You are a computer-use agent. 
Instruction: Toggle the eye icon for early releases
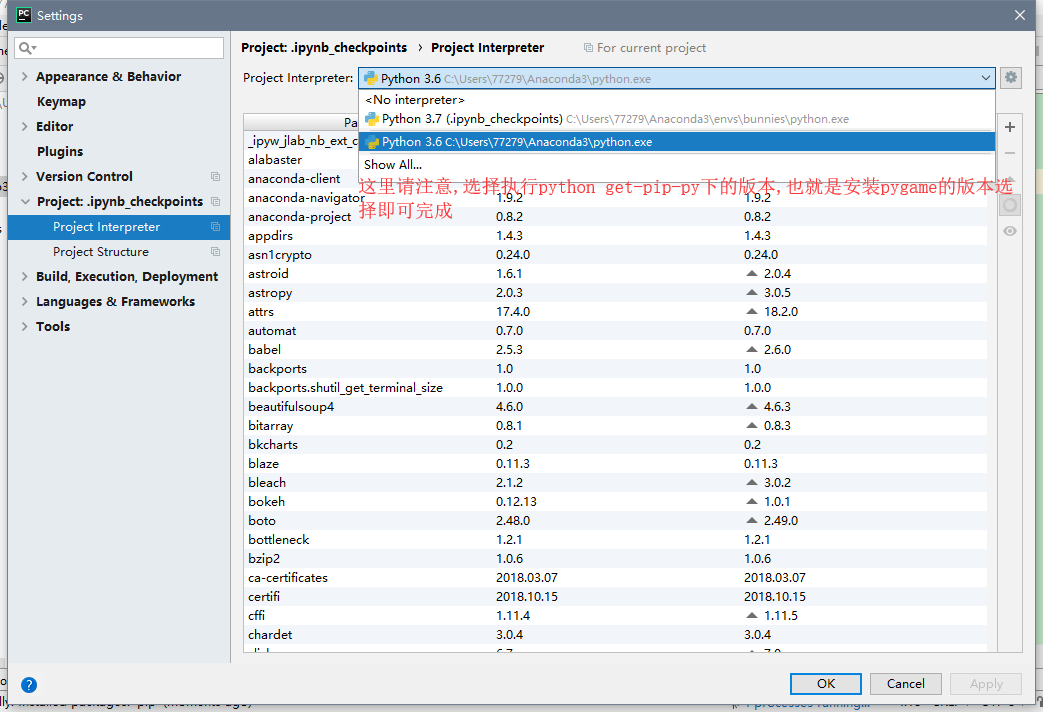click(1010, 231)
